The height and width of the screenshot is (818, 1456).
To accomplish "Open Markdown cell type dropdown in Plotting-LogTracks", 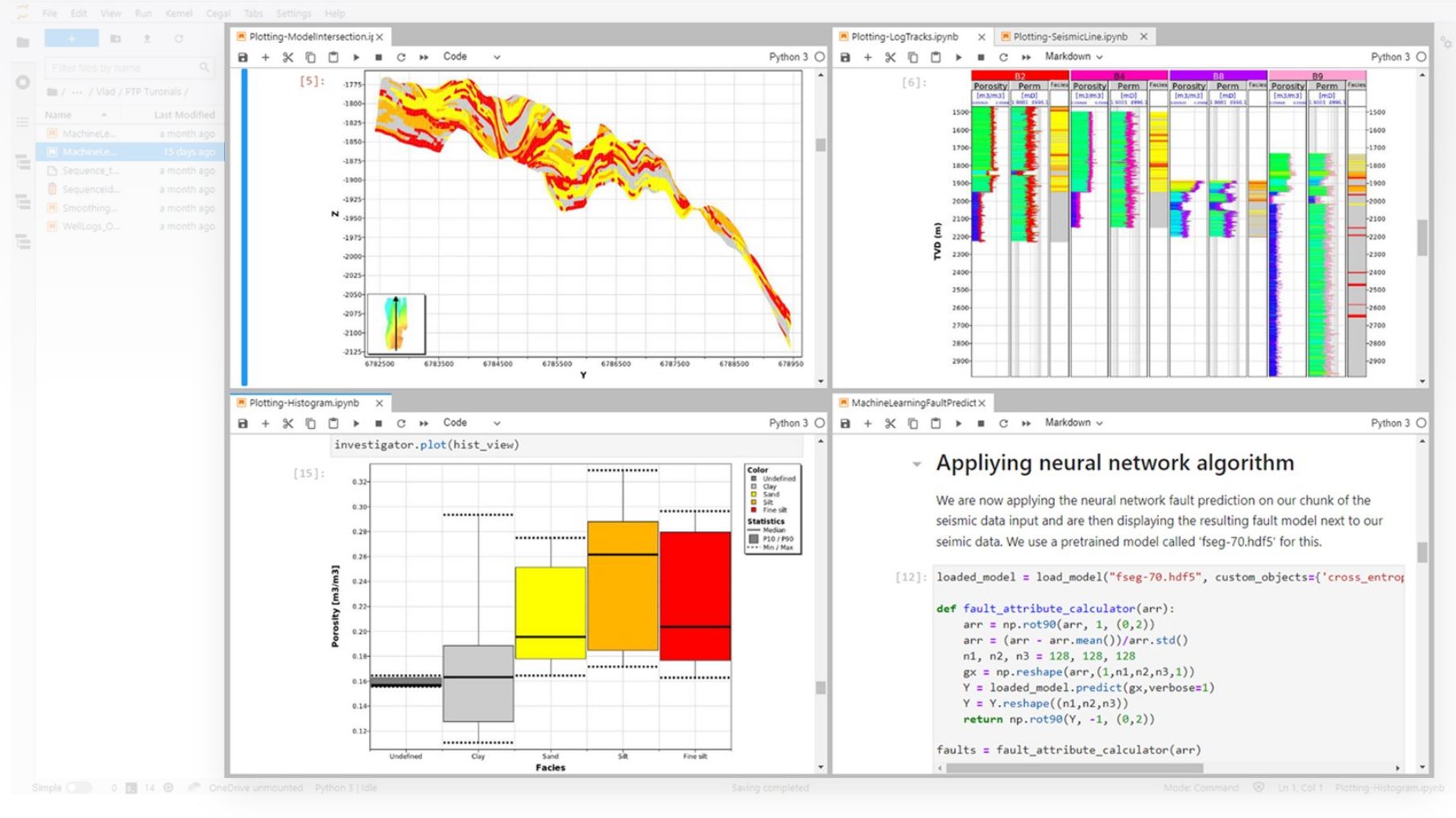I will [1074, 57].
